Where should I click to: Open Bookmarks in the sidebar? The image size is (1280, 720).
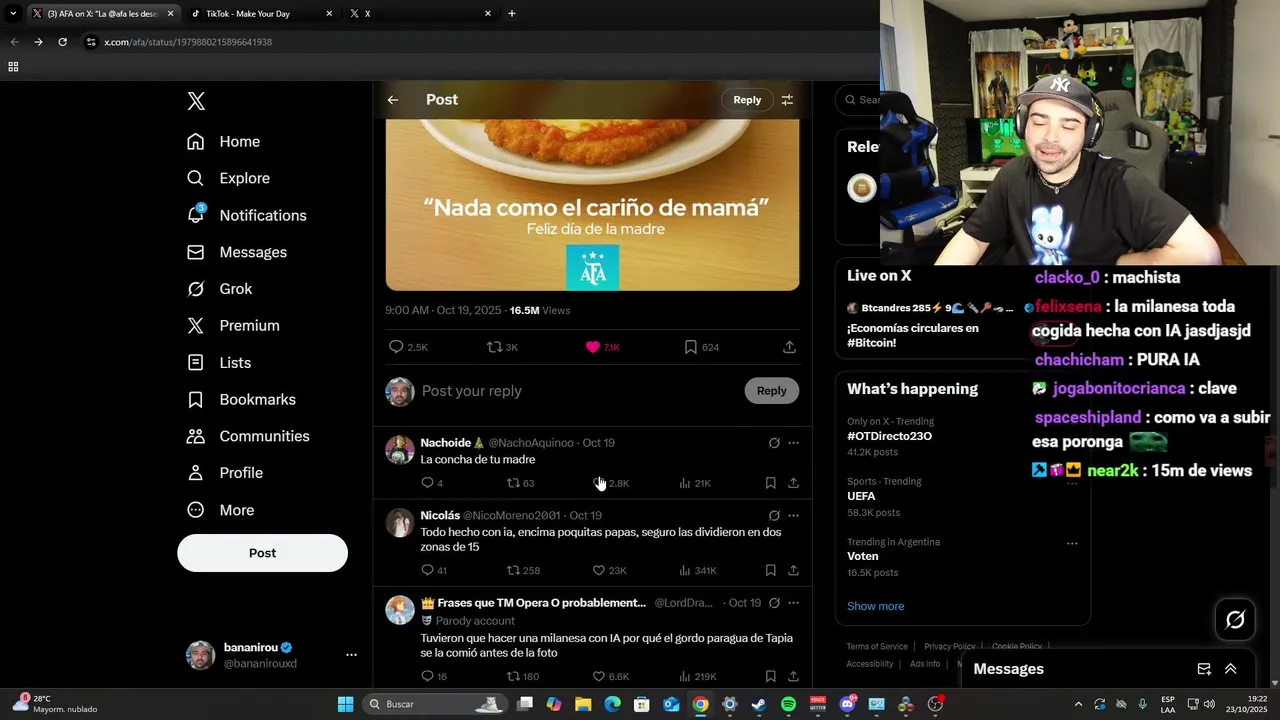pos(241,400)
